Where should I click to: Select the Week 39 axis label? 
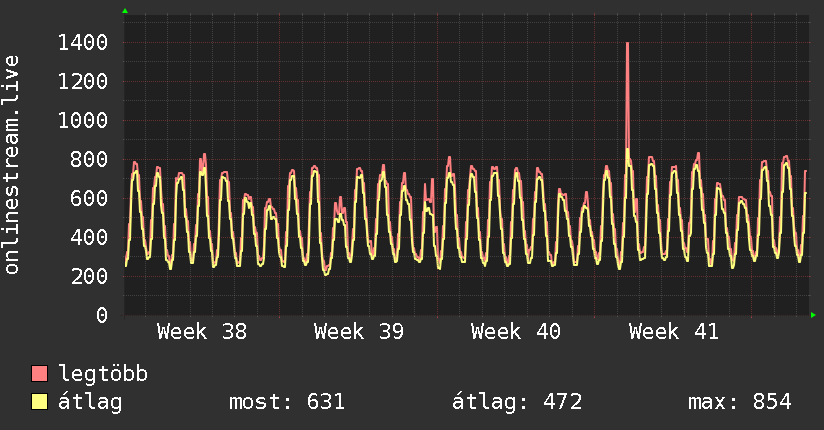pyautogui.click(x=359, y=332)
